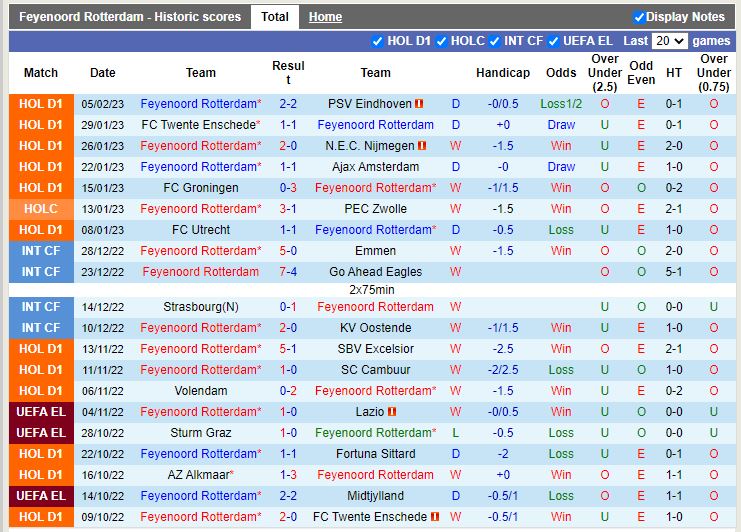The height and width of the screenshot is (532, 741).
Task: Select the Total tab
Action: (x=274, y=17)
